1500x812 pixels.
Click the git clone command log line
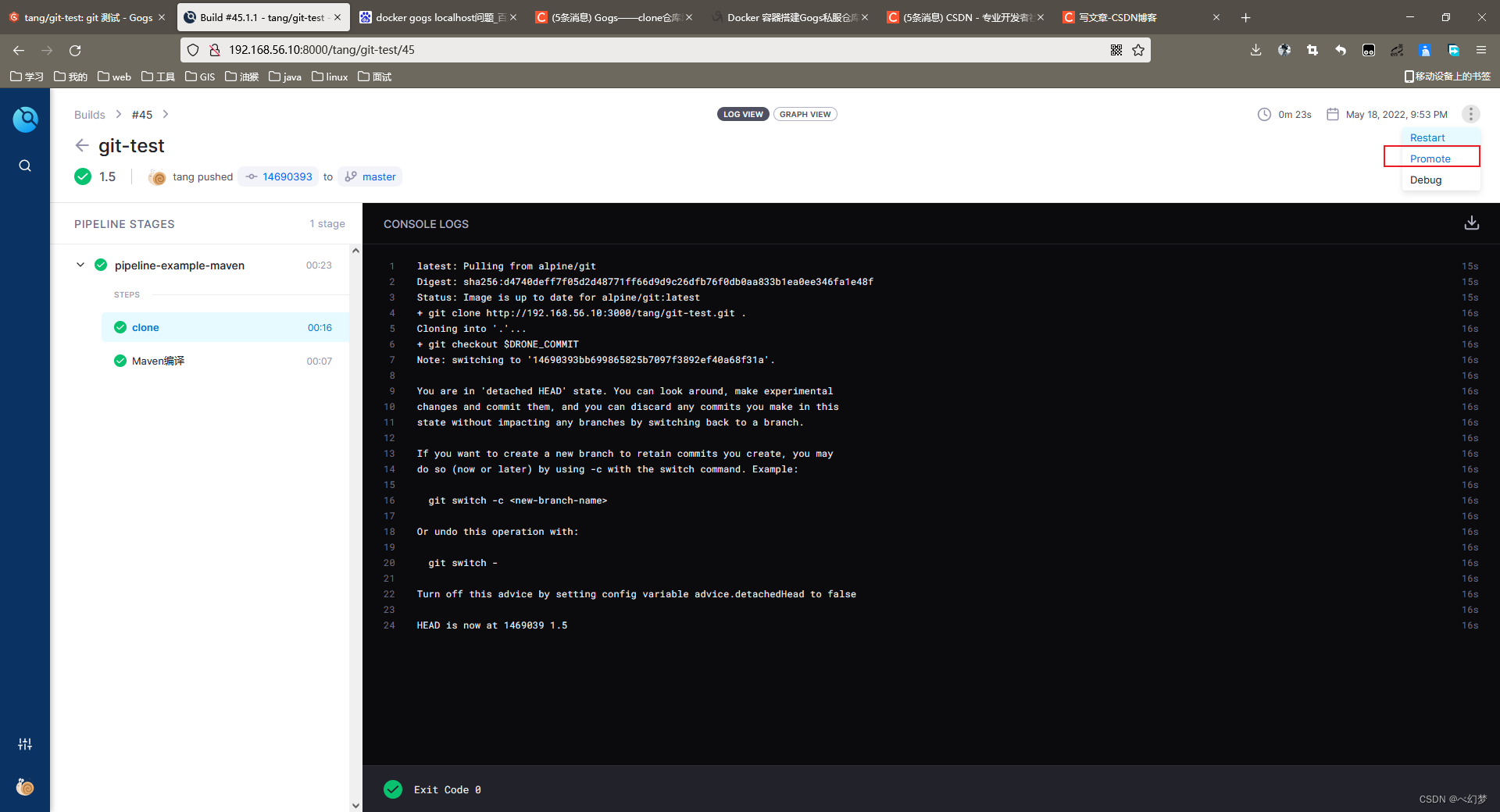point(581,313)
